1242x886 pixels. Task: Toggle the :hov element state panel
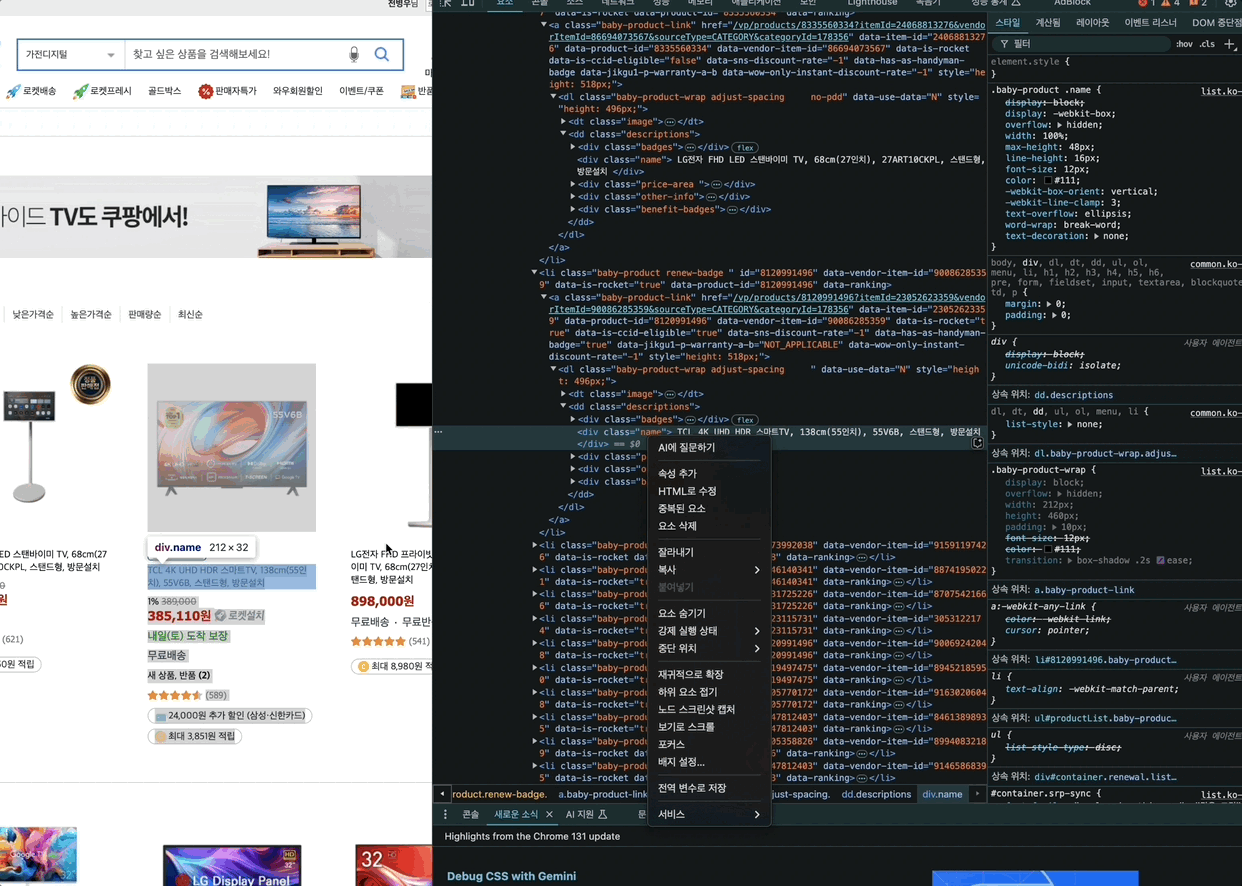tap(1184, 44)
